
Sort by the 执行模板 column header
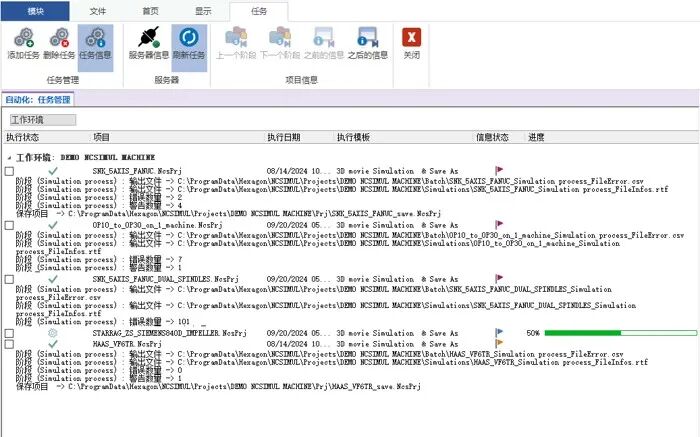pos(354,137)
